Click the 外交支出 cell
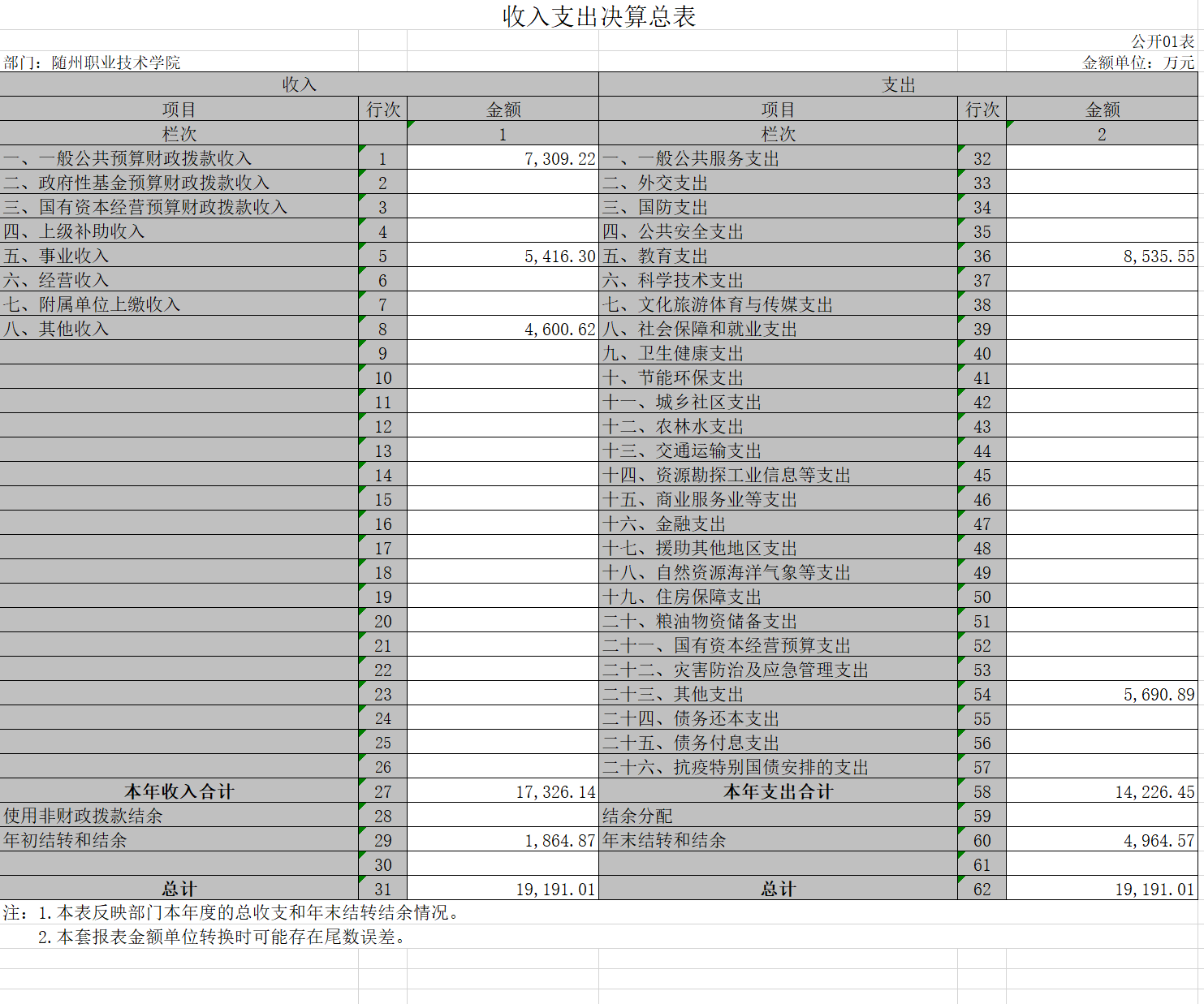Image resolution: width=1204 pixels, height=1004 pixels. tap(779, 183)
